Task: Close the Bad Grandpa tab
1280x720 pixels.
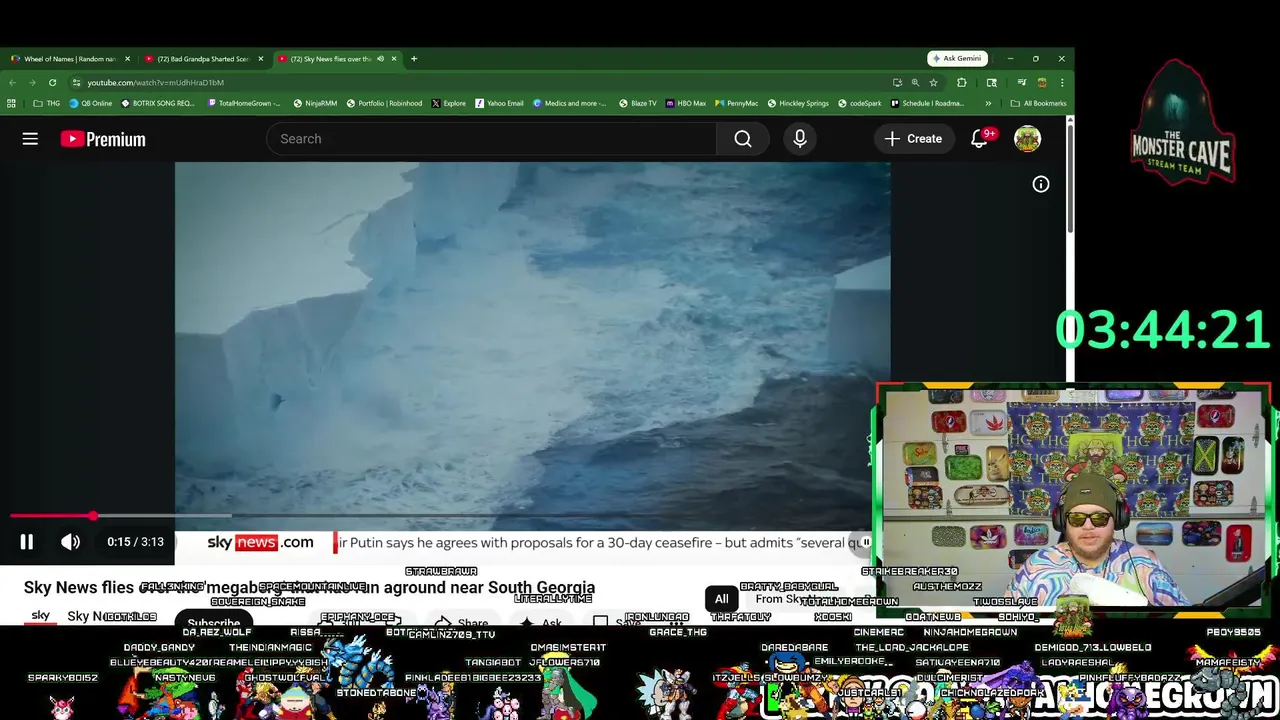Action: click(x=261, y=59)
